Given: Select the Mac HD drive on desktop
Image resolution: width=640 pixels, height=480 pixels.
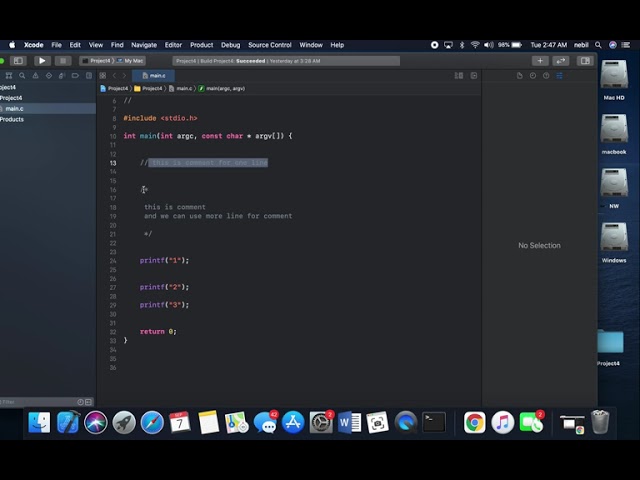Looking at the screenshot, I should click(x=614, y=80).
